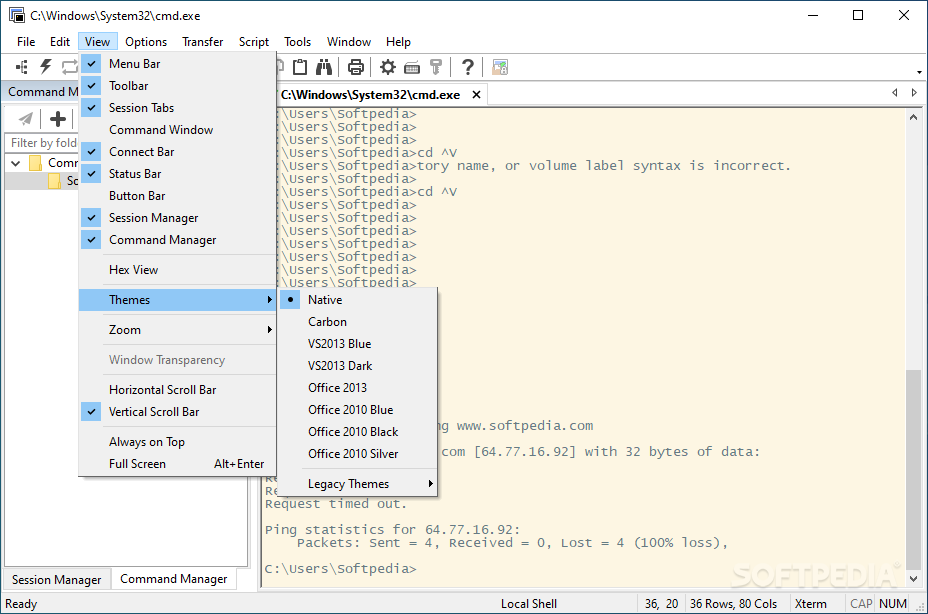Click the Help question mark icon
Image resolution: width=928 pixels, height=614 pixels.
tap(468, 67)
